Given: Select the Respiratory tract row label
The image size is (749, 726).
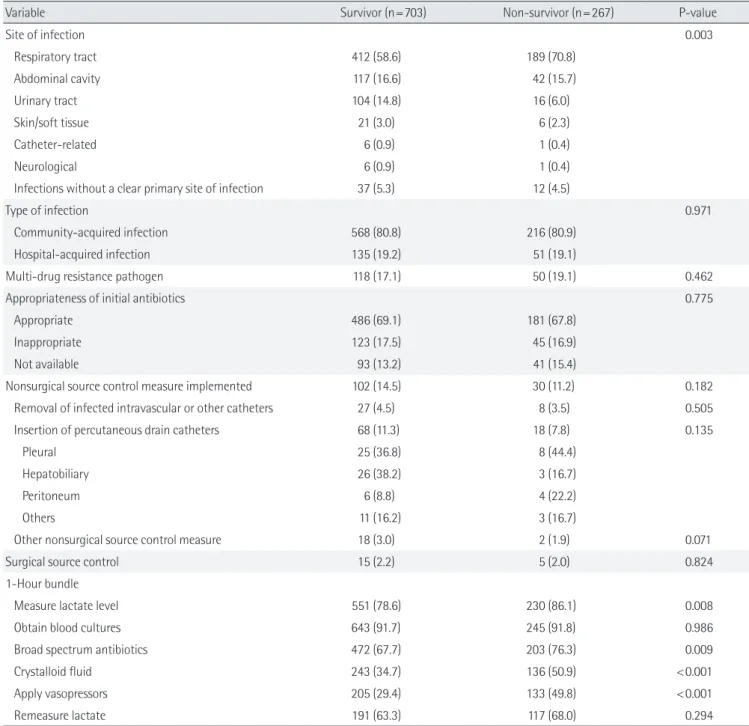Looking at the screenshot, I should pyautogui.click(x=55, y=57).
